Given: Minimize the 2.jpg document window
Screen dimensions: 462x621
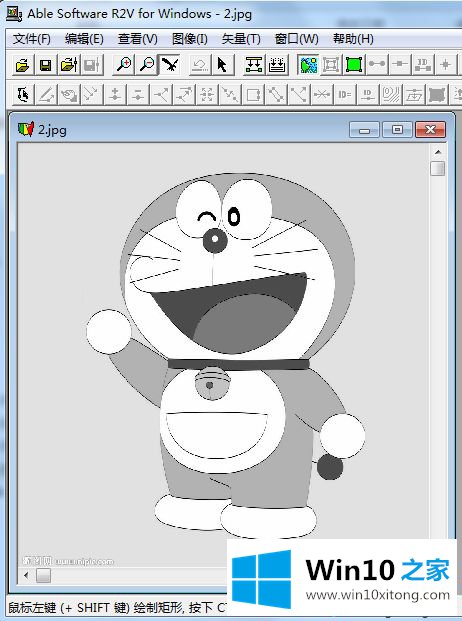Looking at the screenshot, I should pyautogui.click(x=365, y=130).
